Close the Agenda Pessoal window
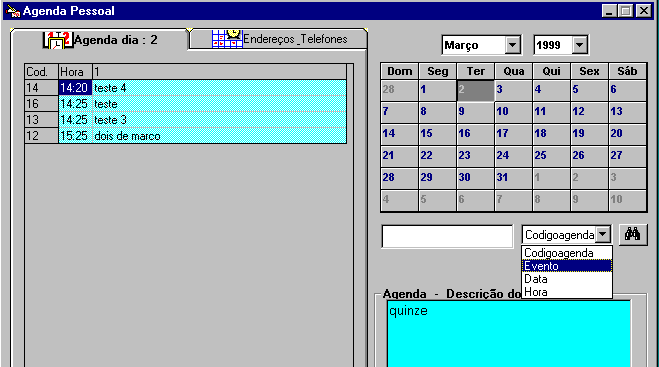Viewport: 659px width, 367px height. 643,11
